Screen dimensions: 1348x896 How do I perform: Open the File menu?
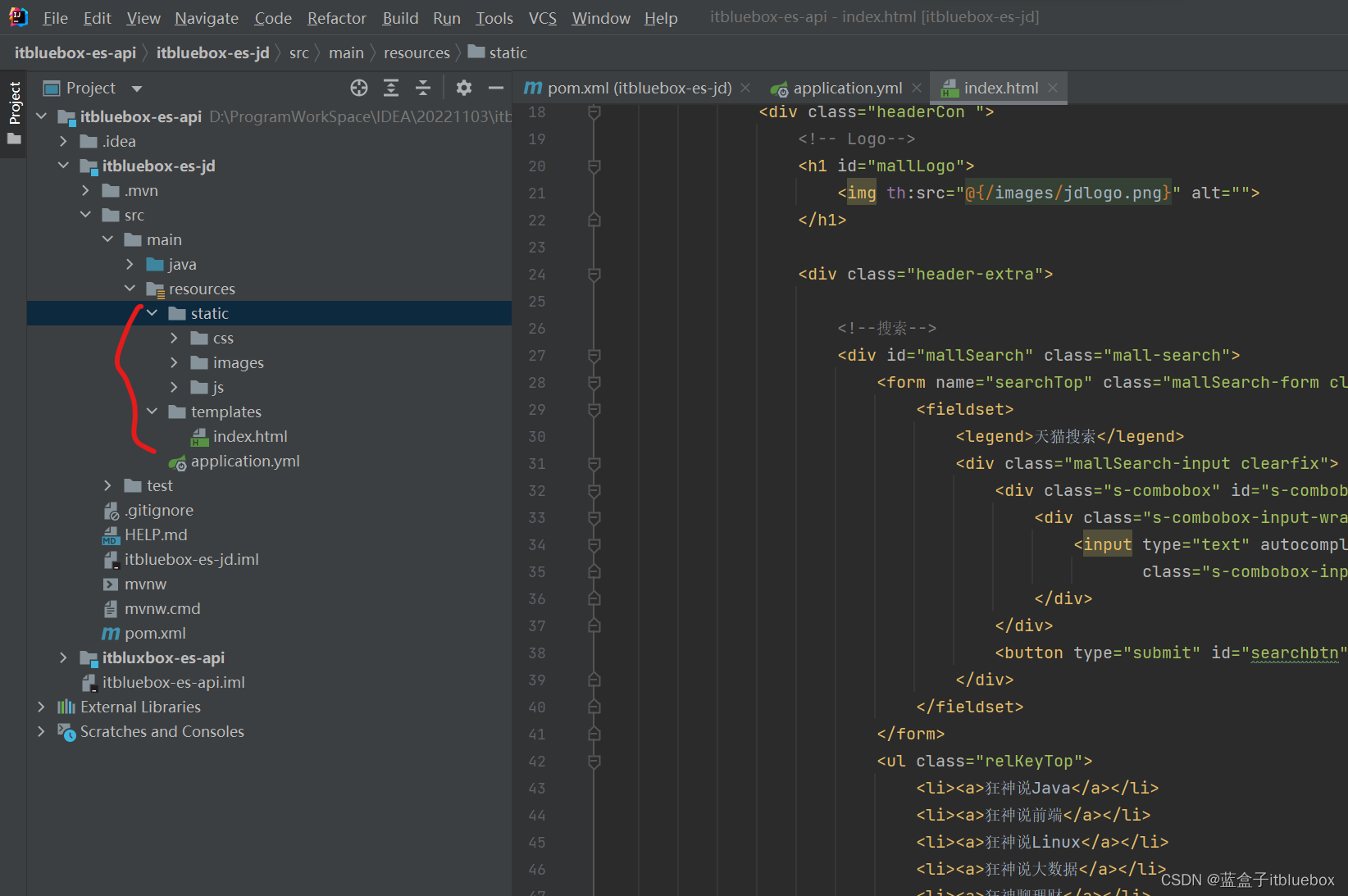[x=55, y=18]
